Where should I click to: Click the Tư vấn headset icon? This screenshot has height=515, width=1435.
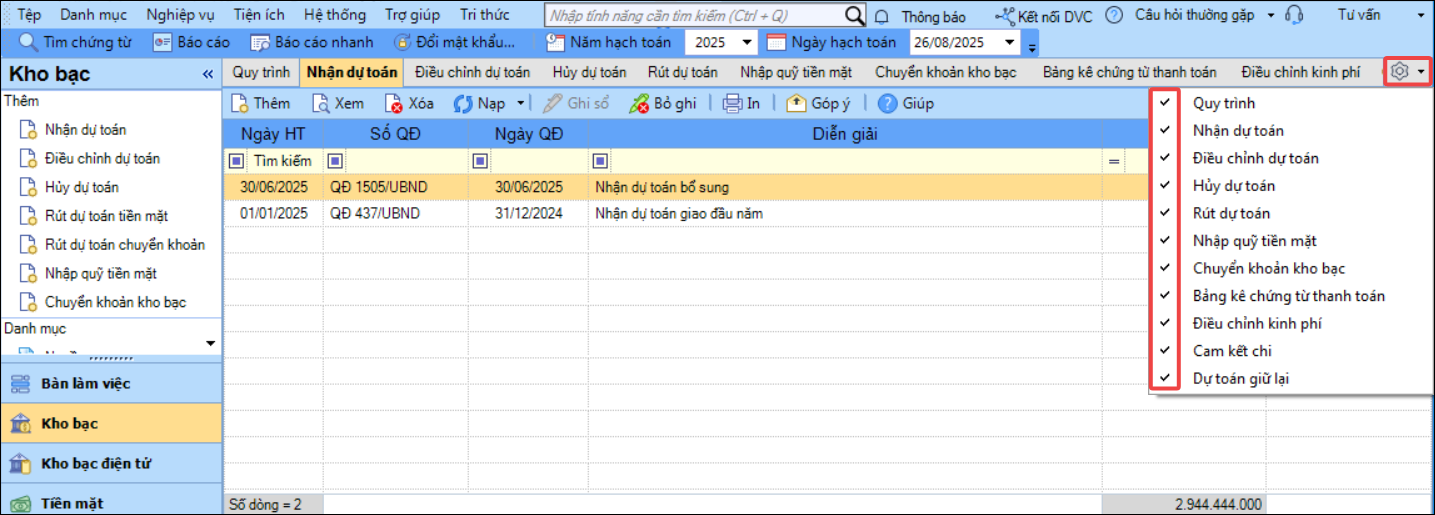1294,15
